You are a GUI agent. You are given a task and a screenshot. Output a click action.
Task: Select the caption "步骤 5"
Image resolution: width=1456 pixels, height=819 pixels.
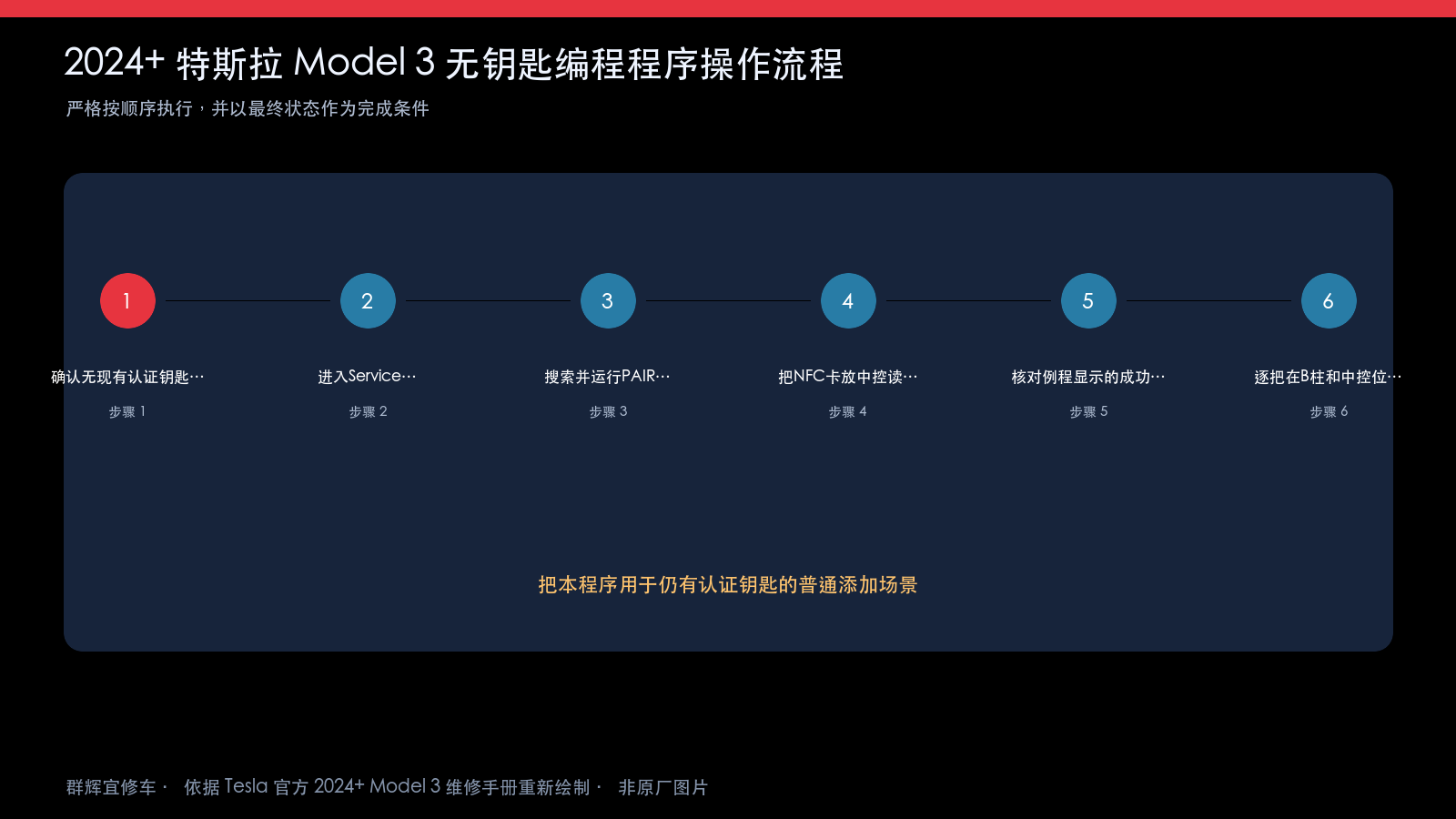[1088, 412]
